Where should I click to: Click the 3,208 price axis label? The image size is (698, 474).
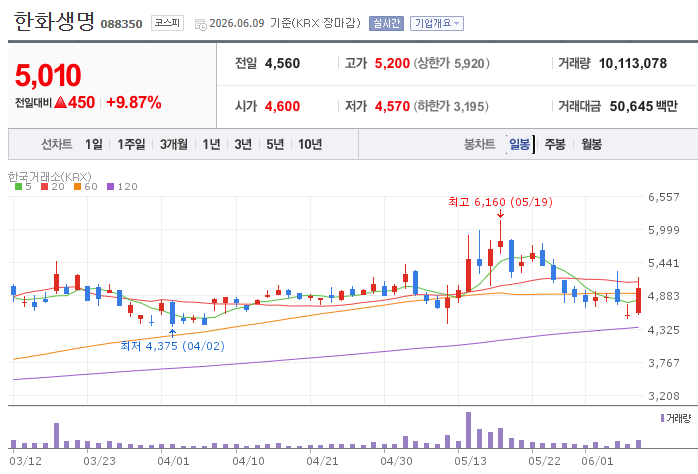pos(664,396)
